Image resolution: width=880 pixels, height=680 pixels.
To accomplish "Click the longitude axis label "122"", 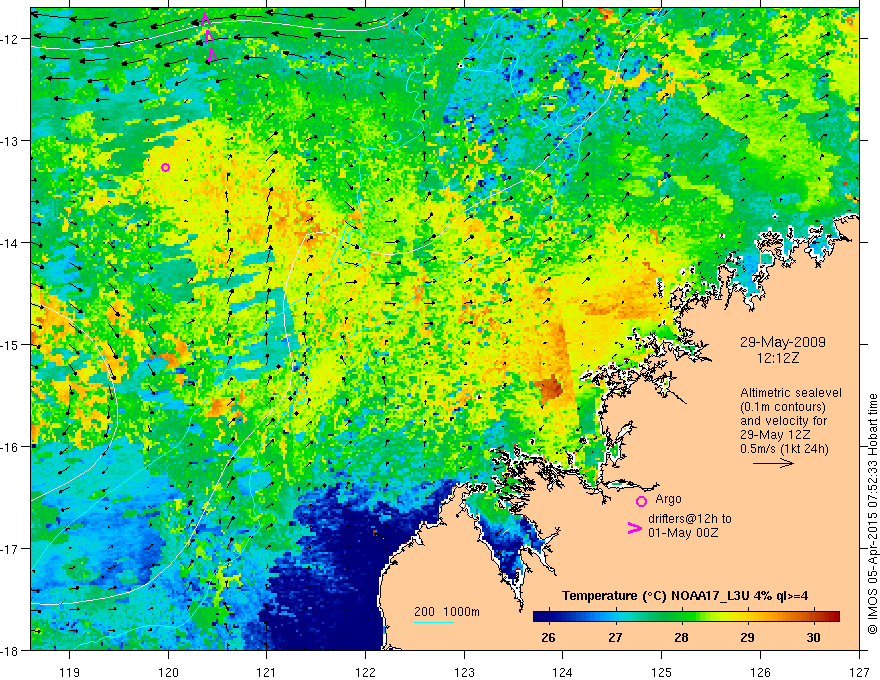I will (x=365, y=672).
